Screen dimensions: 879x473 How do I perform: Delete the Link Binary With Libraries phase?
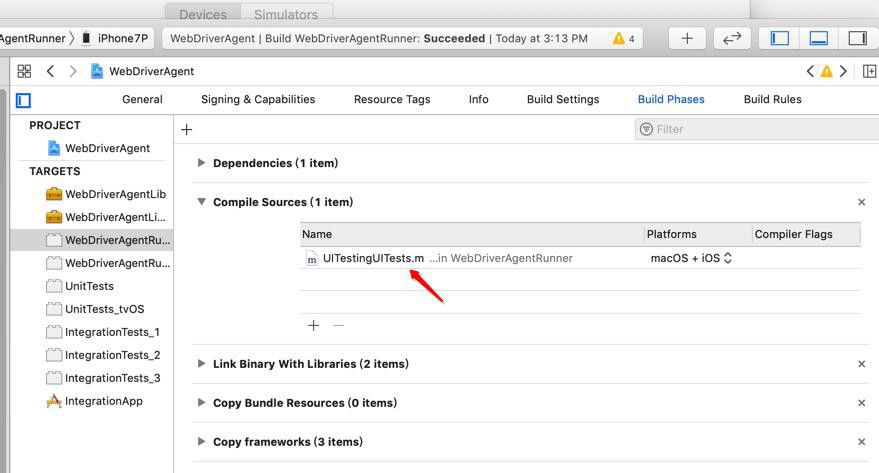[x=862, y=364]
